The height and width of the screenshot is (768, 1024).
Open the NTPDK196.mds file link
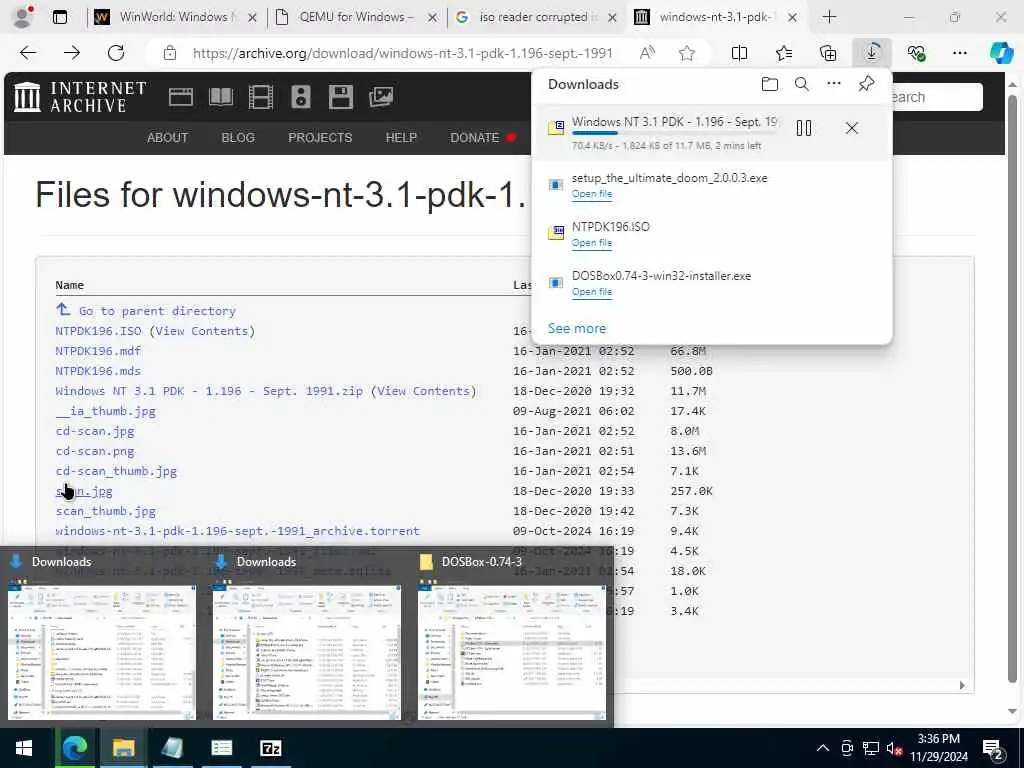coord(98,371)
